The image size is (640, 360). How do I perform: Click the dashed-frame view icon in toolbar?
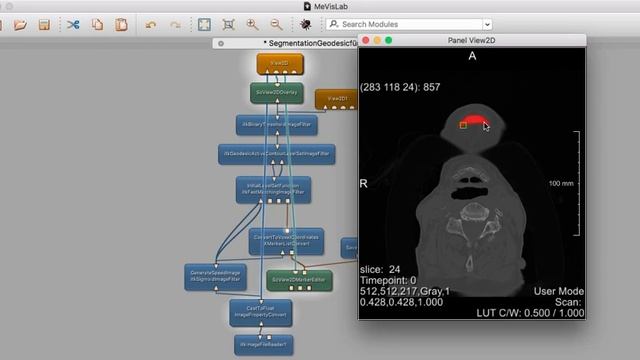204,24
